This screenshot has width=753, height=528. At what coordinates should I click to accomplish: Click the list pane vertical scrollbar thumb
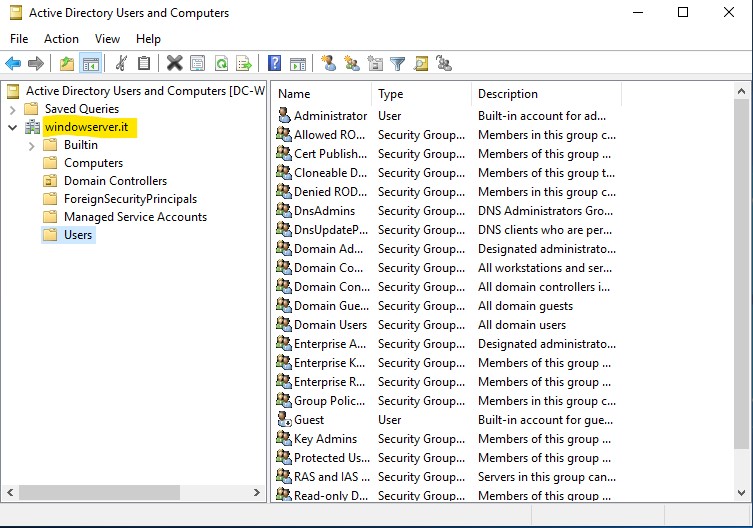pos(741,274)
